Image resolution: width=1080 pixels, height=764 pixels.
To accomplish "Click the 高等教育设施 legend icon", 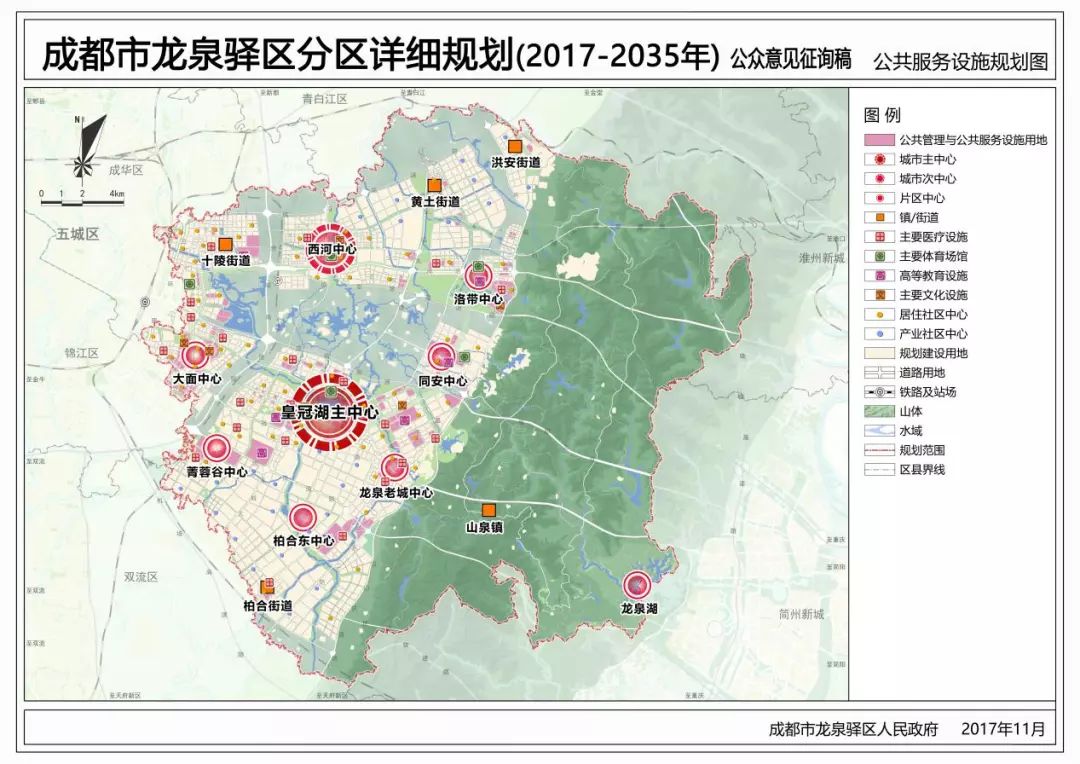I will pyautogui.click(x=877, y=274).
